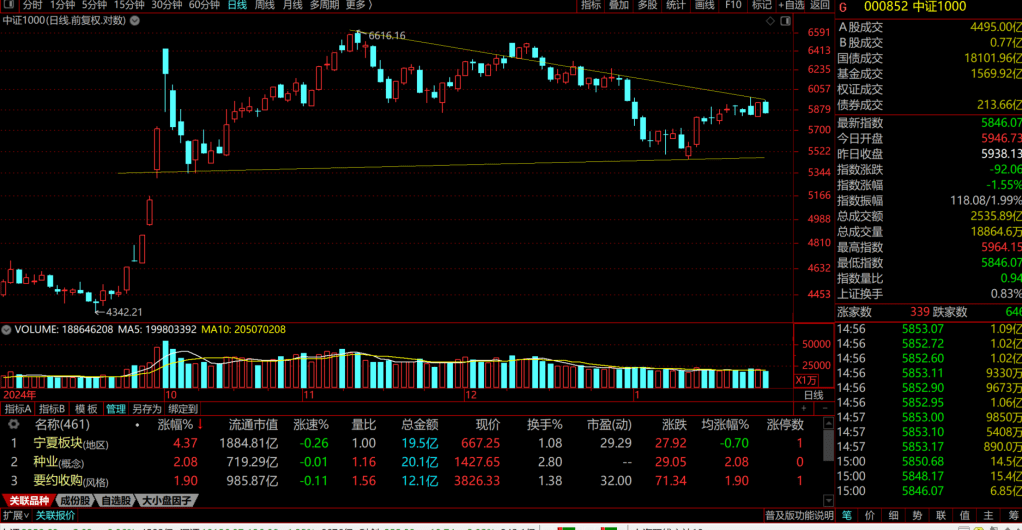Switch to the 成份股 tab

click(74, 500)
